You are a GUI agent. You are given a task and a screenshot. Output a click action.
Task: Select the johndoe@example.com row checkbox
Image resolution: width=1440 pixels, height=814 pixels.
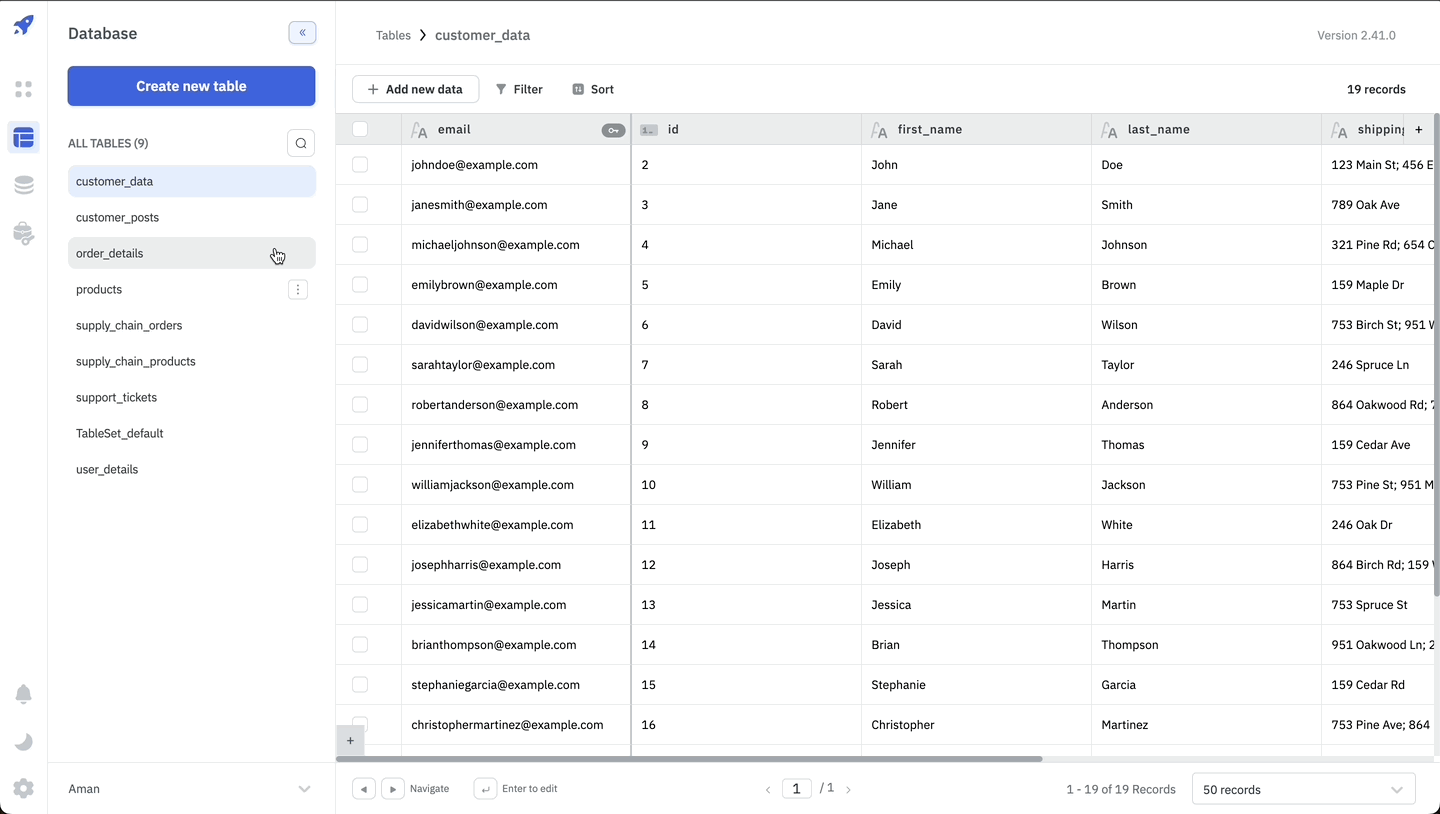[360, 165]
